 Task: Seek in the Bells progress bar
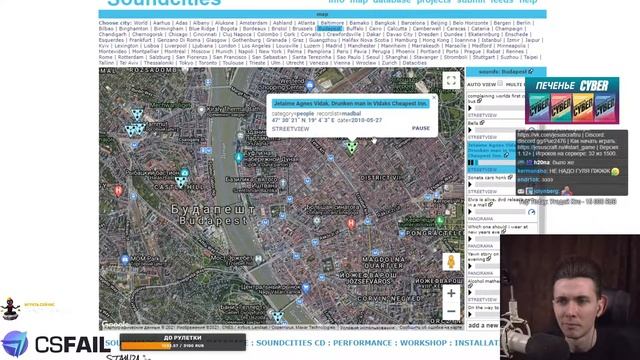tap(496, 130)
